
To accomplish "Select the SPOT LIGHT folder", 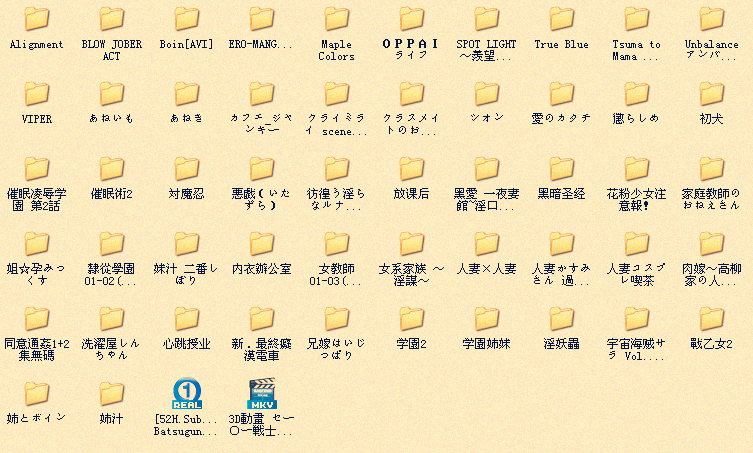I will 487,20.
